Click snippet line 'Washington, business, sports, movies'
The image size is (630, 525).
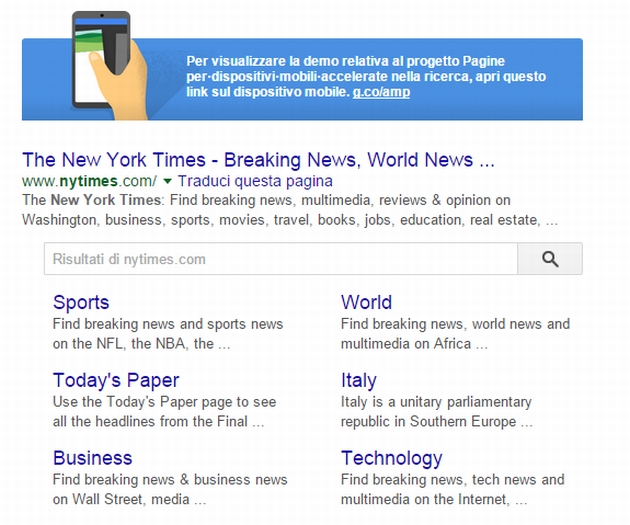(x=143, y=220)
